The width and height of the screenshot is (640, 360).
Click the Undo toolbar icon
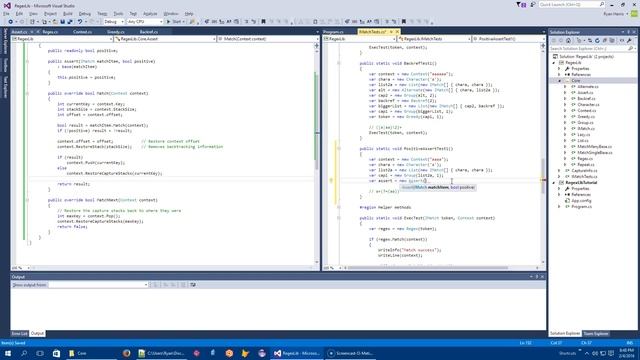click(80, 22)
